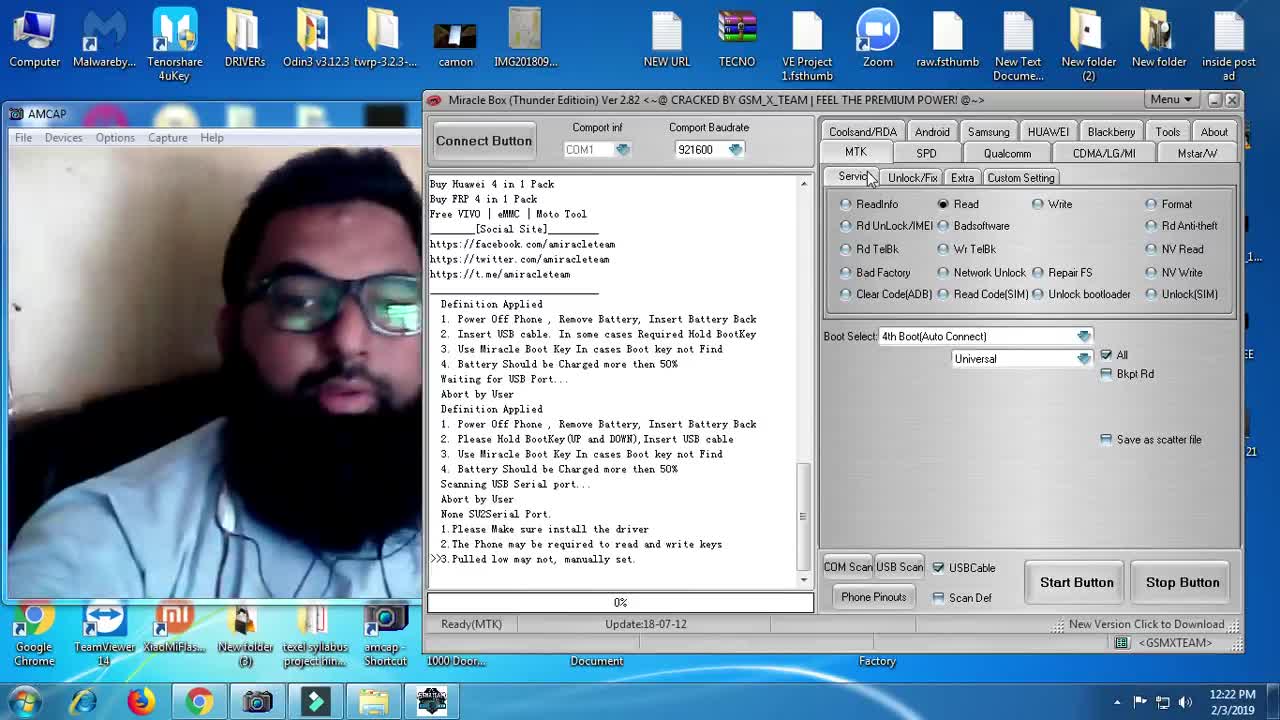This screenshot has height=720, width=1280.
Task: Switch to the Qualcomm tab
Action: (1007, 154)
